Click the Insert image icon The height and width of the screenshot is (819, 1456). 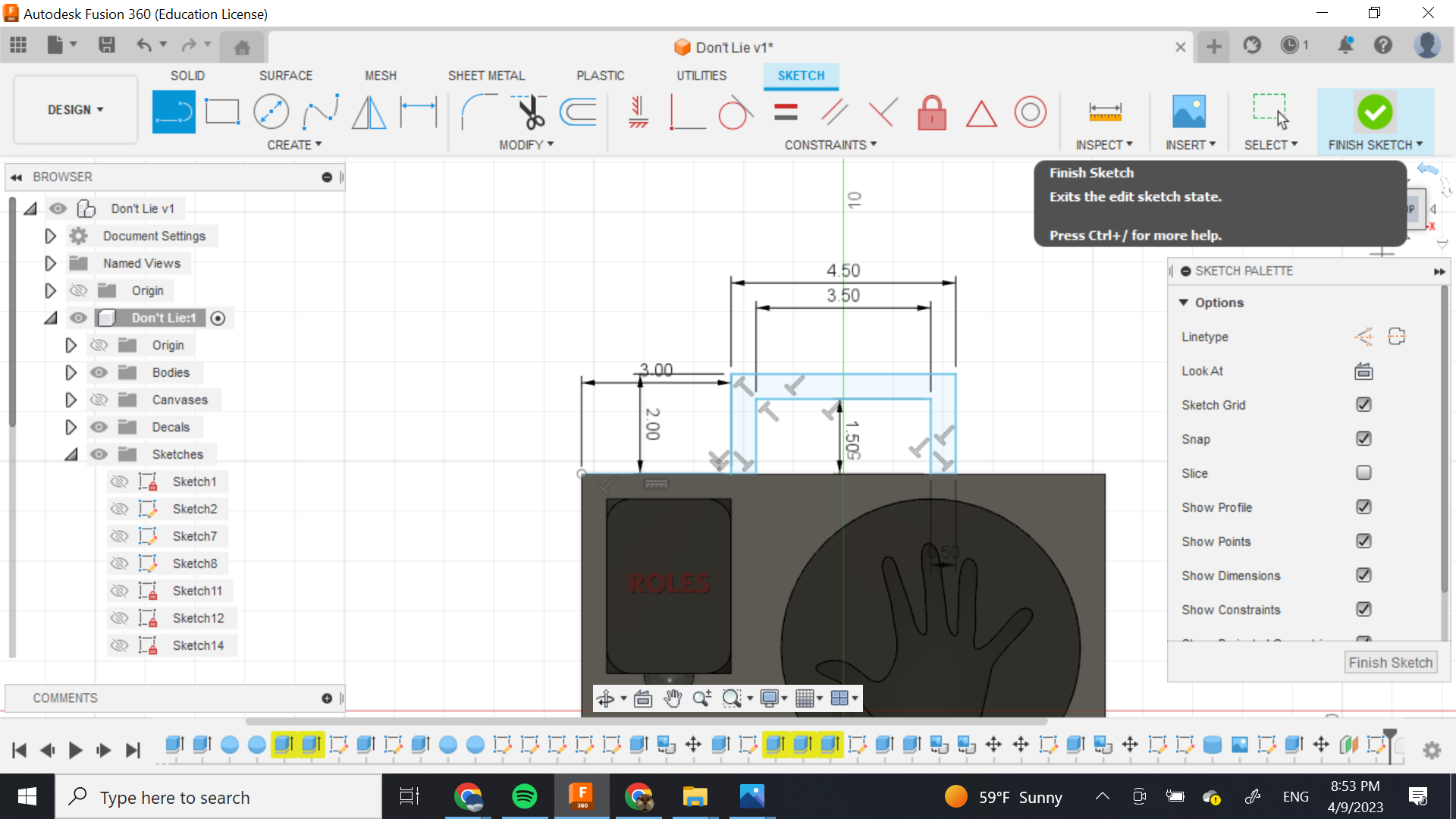[x=1188, y=112]
